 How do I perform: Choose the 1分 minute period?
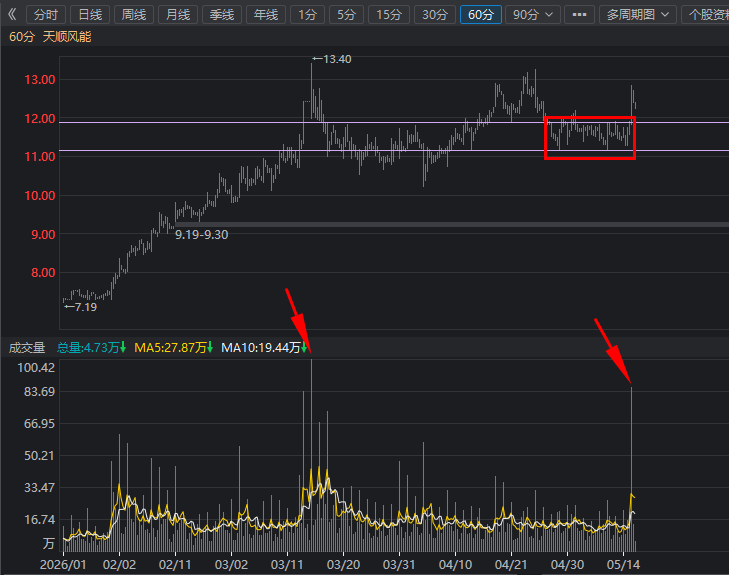tap(307, 15)
